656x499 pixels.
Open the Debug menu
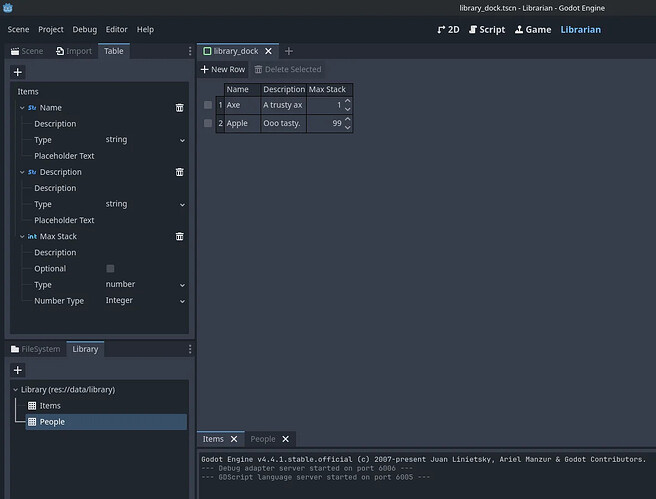(85, 30)
